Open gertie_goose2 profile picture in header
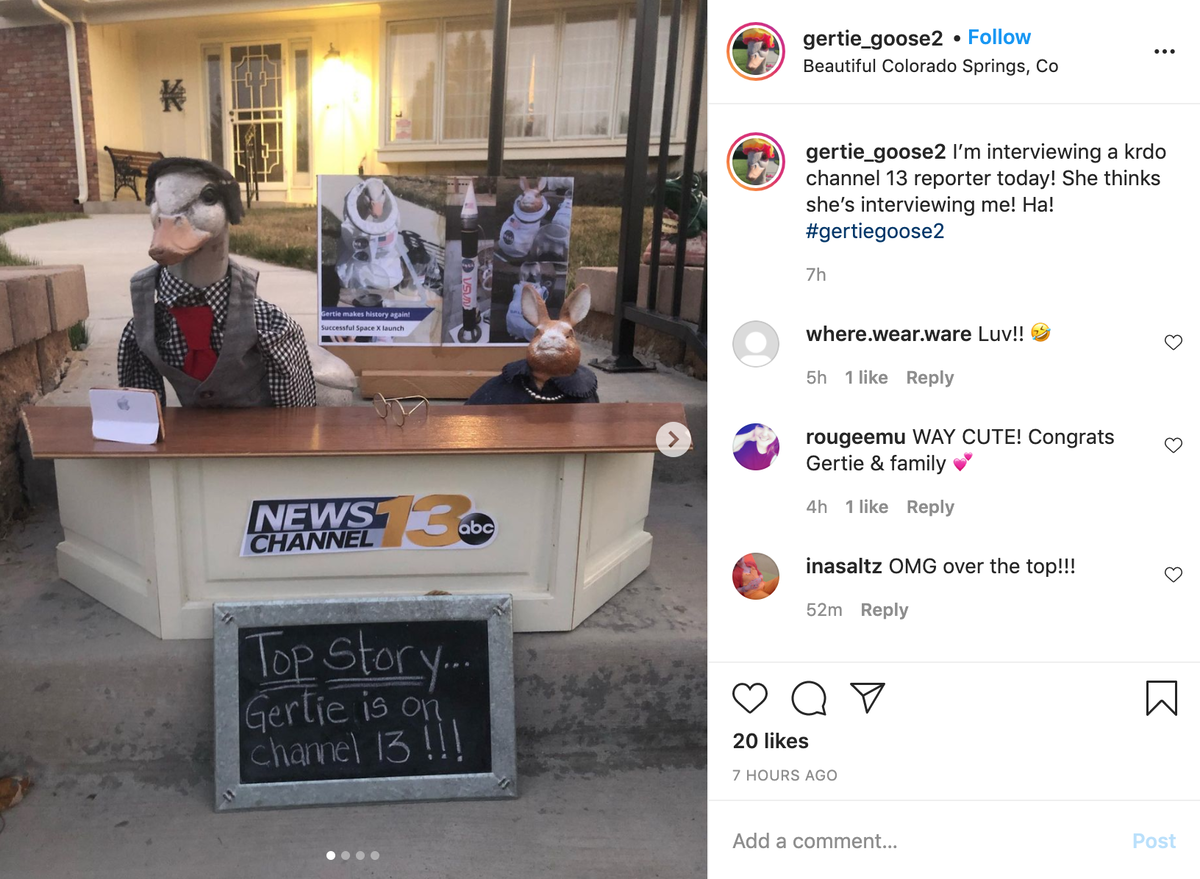 click(x=756, y=52)
